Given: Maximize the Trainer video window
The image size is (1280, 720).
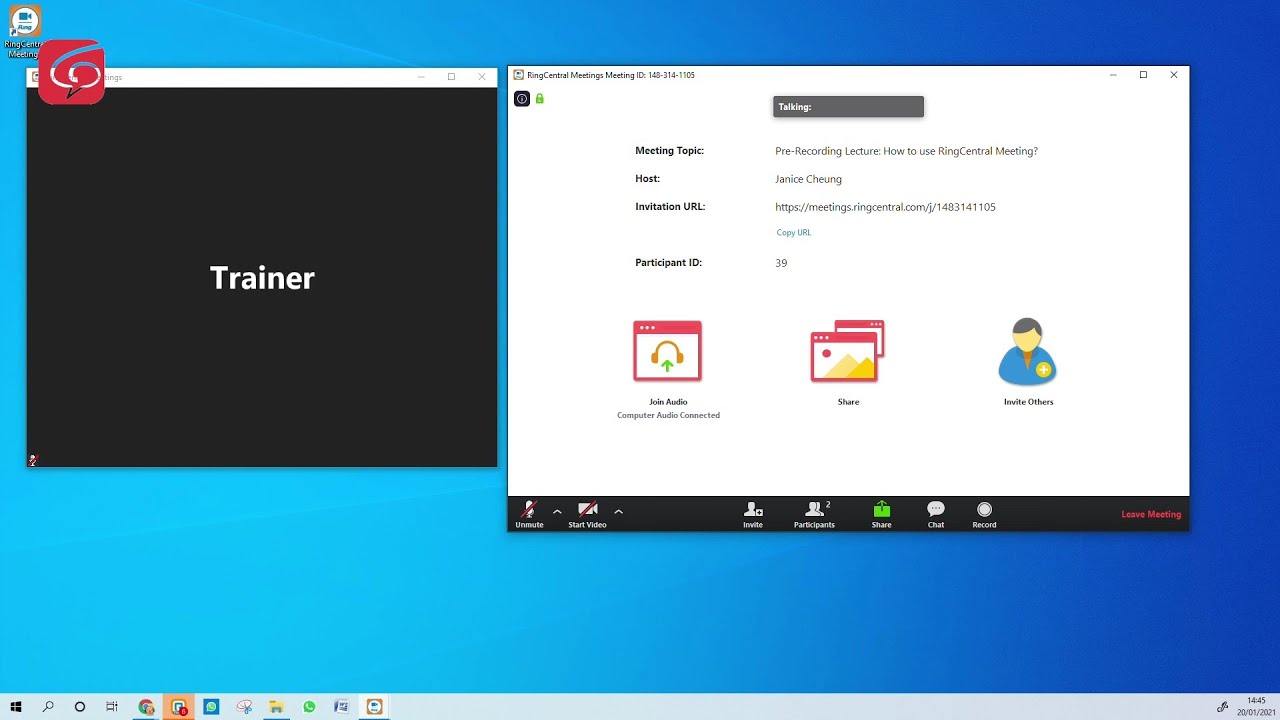Looking at the screenshot, I should 451,77.
